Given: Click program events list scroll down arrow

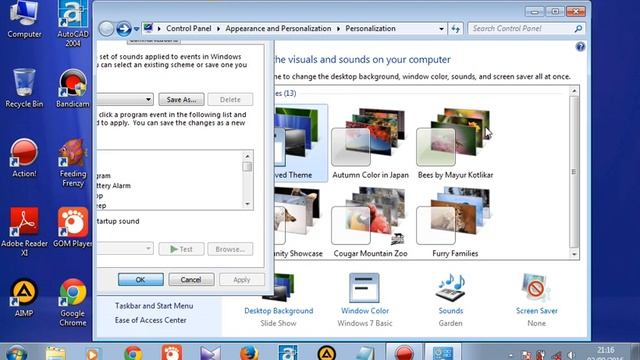Looking at the screenshot, I should coord(247,204).
